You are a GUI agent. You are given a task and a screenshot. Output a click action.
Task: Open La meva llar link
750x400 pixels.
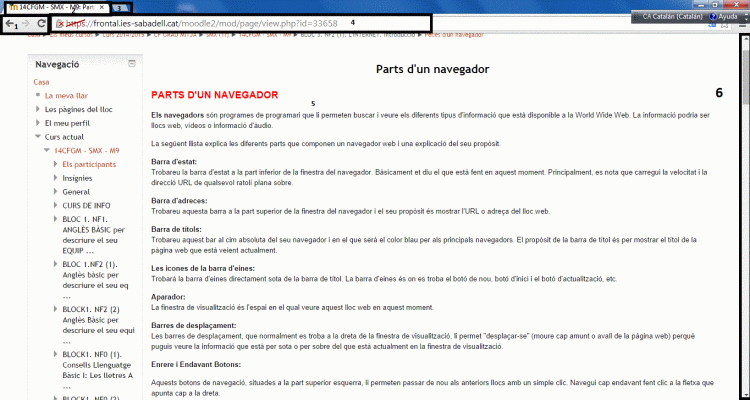pyautogui.click(x=66, y=96)
